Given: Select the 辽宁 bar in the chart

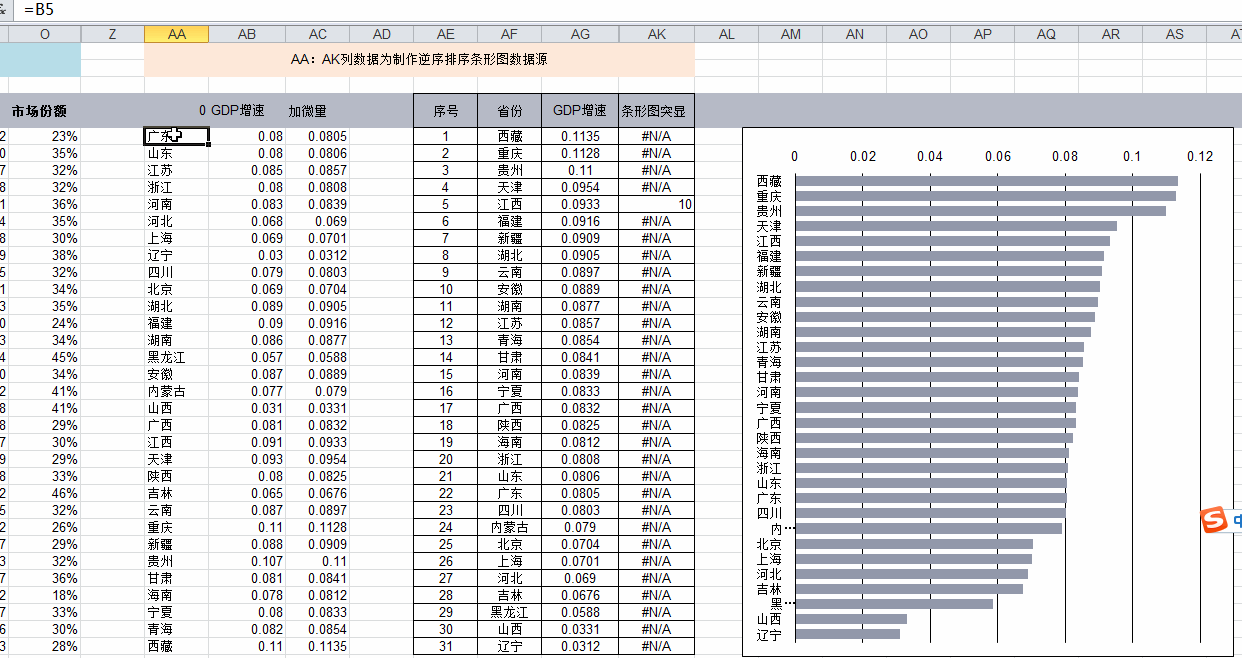Looking at the screenshot, I should (848, 634).
